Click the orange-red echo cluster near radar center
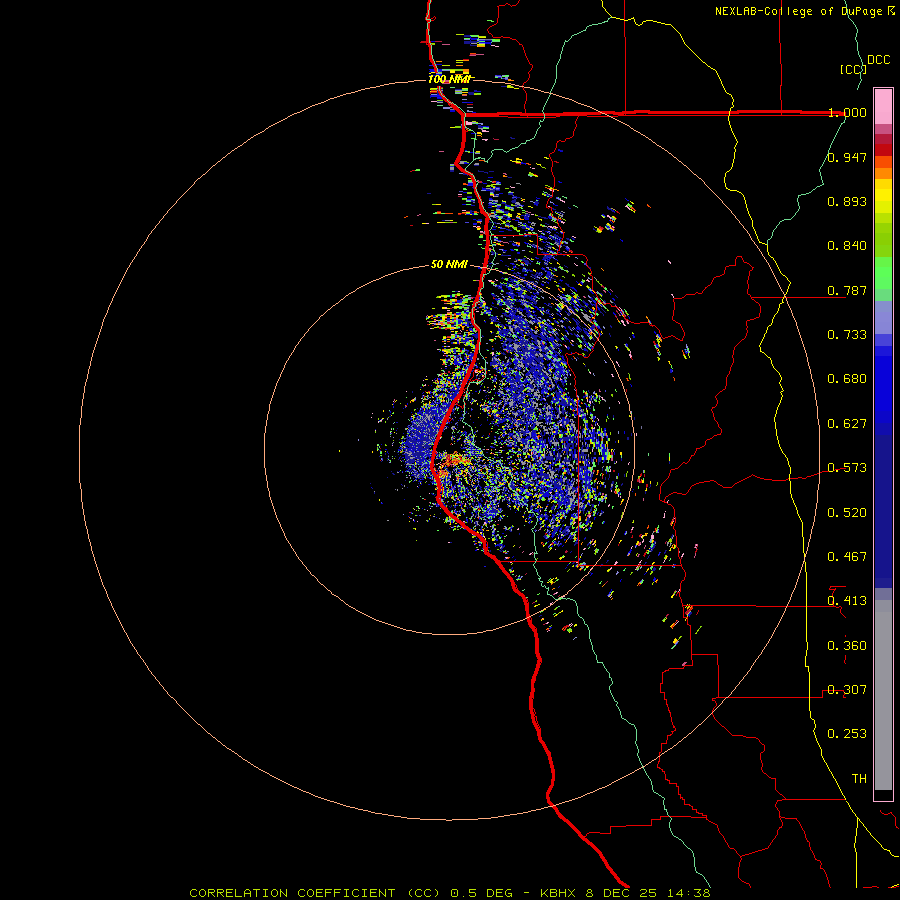Screen dimensions: 900x900 [455, 460]
